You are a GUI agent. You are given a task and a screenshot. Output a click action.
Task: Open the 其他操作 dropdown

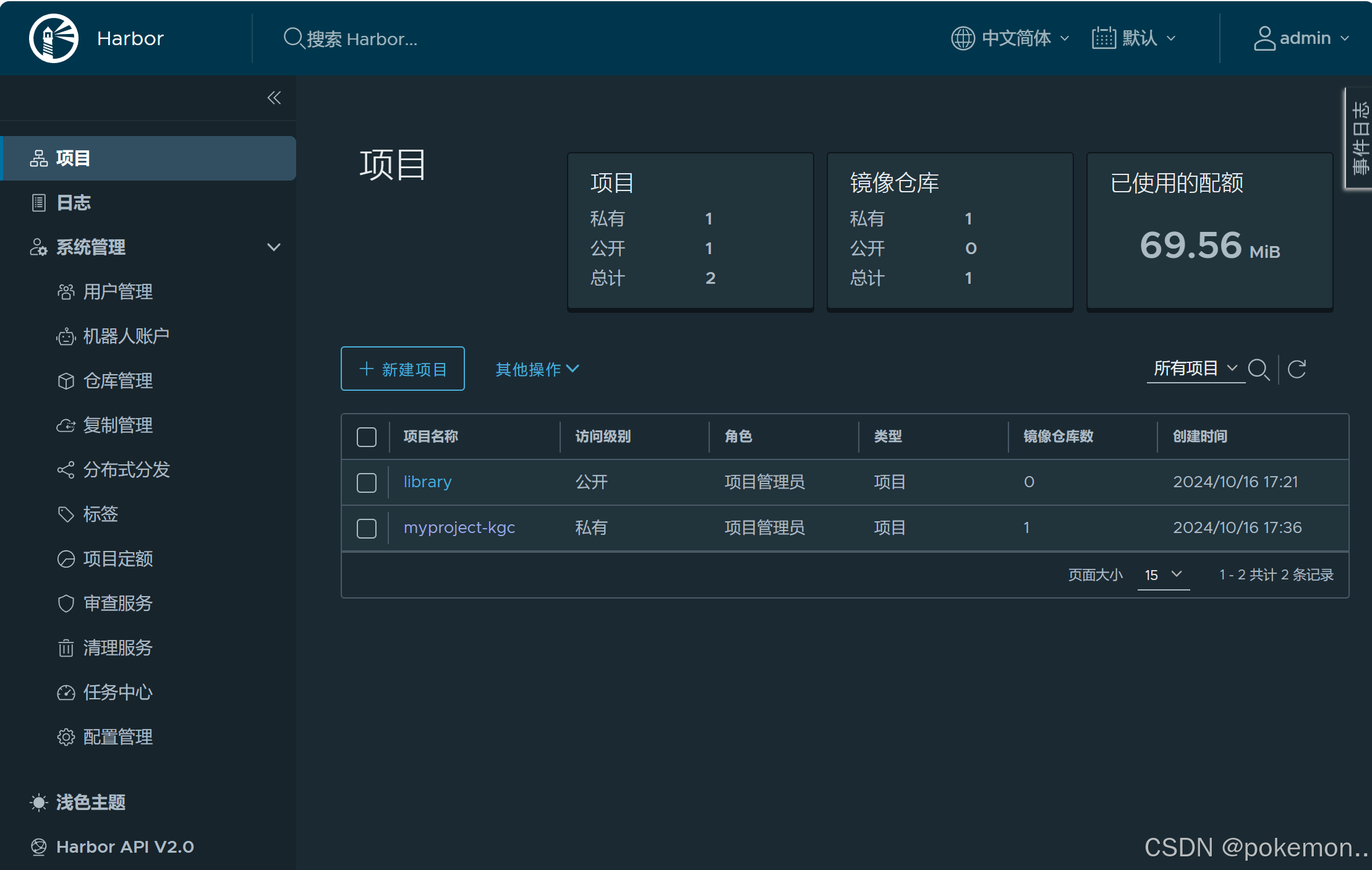[537, 369]
